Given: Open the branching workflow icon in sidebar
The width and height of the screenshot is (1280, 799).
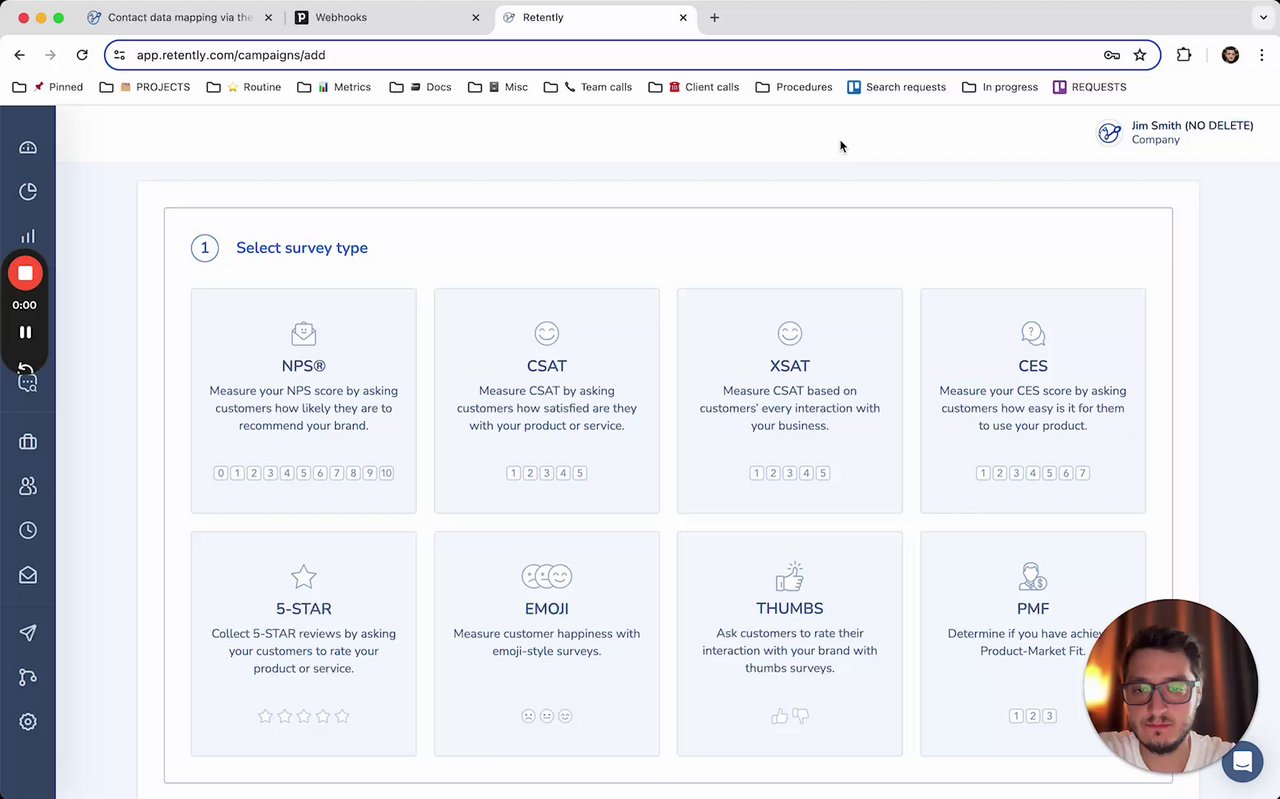Looking at the screenshot, I should tap(28, 677).
